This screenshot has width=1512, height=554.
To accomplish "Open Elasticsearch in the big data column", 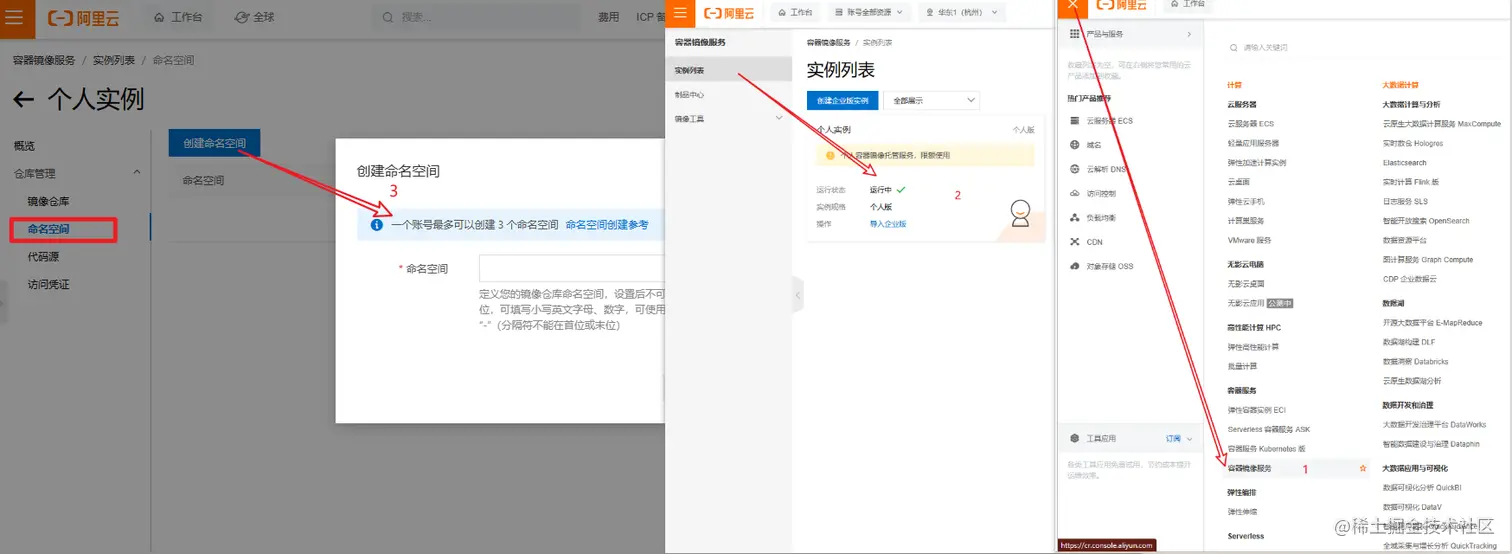I will [1405, 162].
